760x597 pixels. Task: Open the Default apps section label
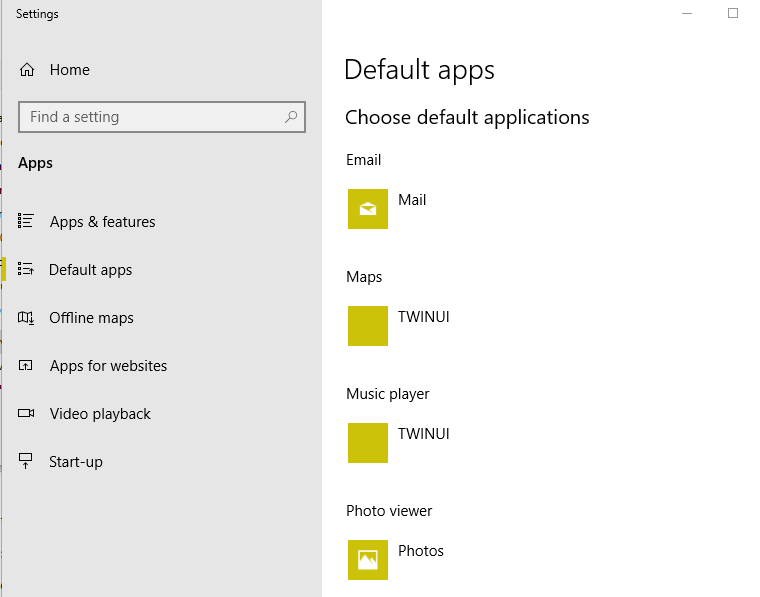(90, 270)
